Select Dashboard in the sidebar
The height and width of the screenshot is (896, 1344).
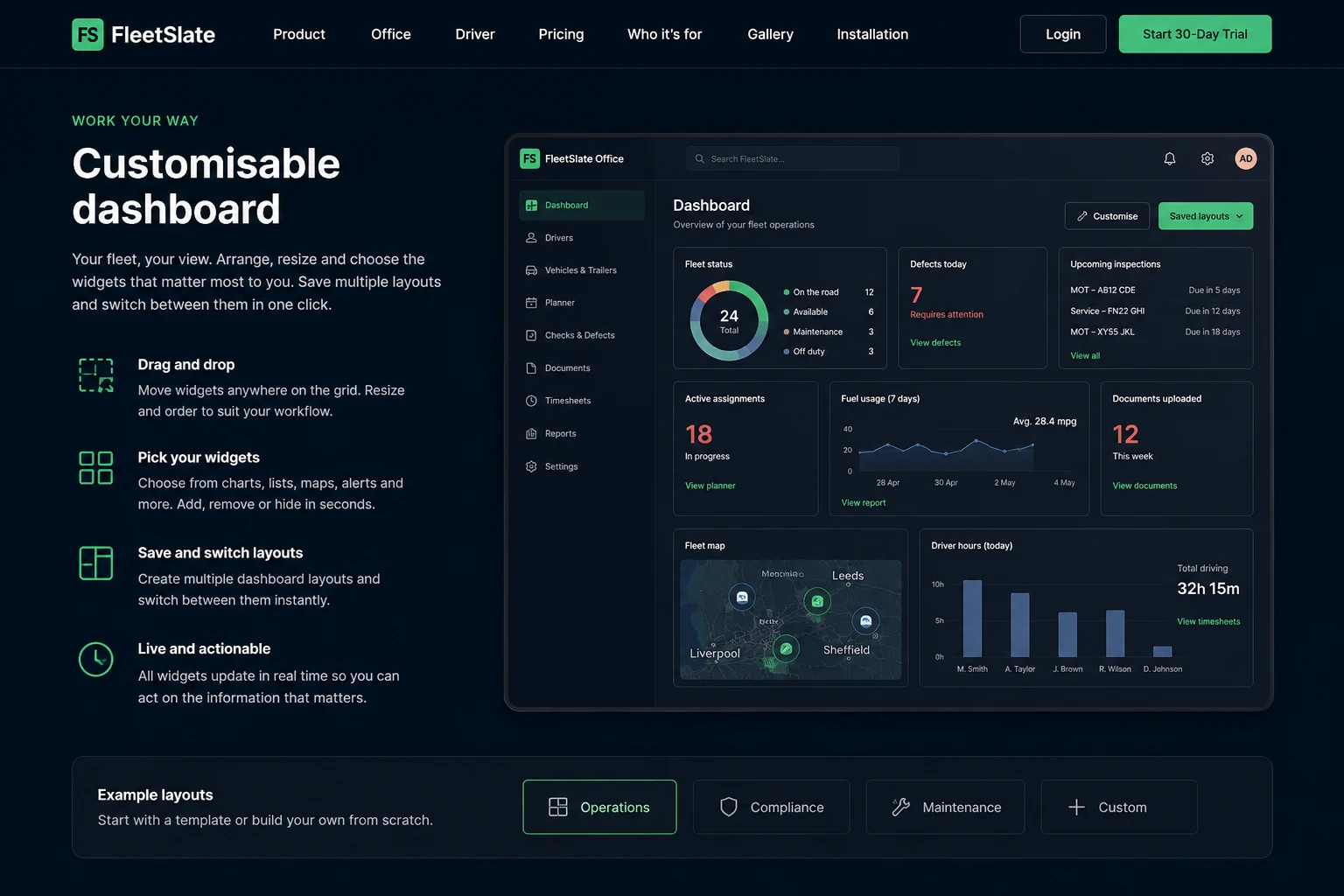[582, 205]
